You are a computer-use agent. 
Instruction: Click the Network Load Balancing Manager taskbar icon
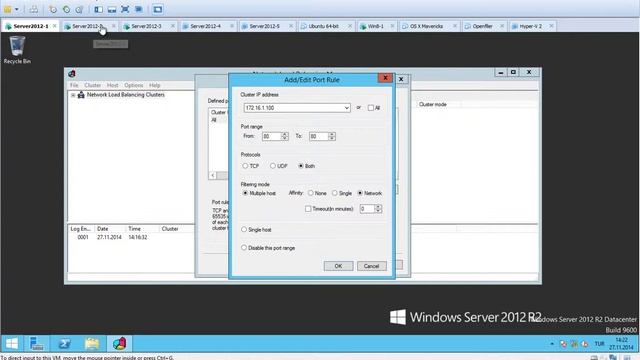(x=120, y=344)
